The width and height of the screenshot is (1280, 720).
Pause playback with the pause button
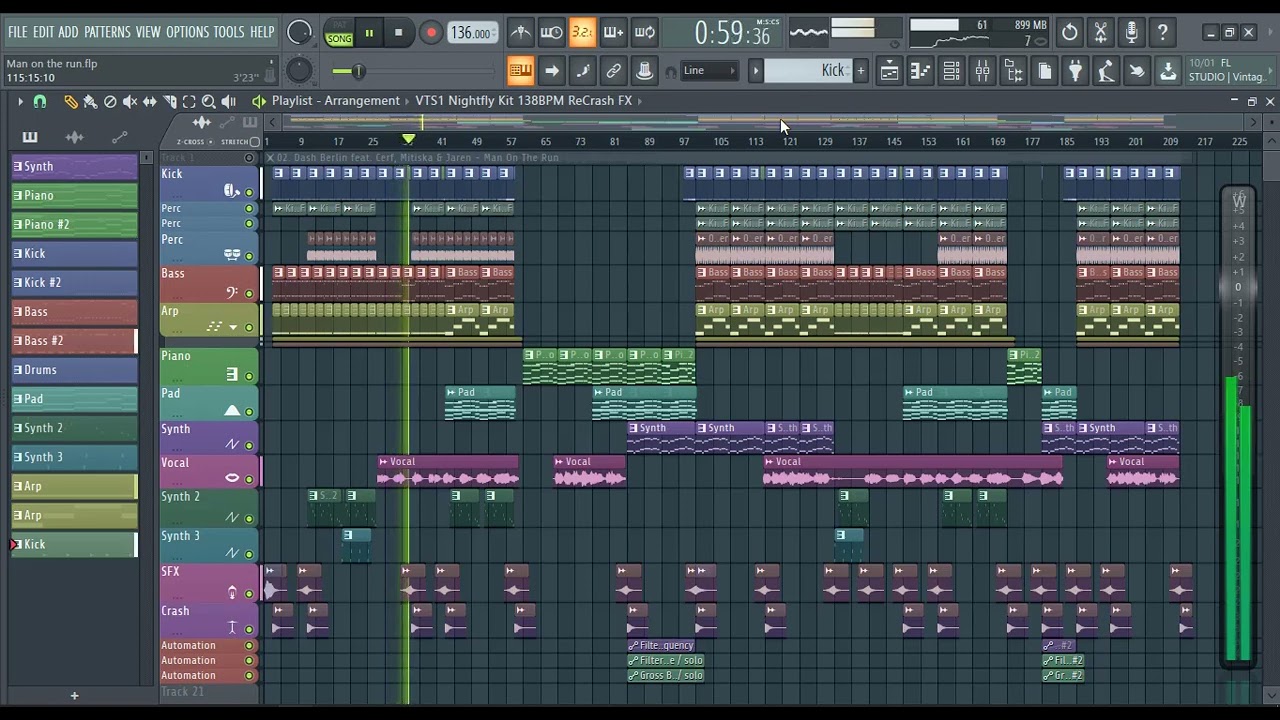pos(369,33)
